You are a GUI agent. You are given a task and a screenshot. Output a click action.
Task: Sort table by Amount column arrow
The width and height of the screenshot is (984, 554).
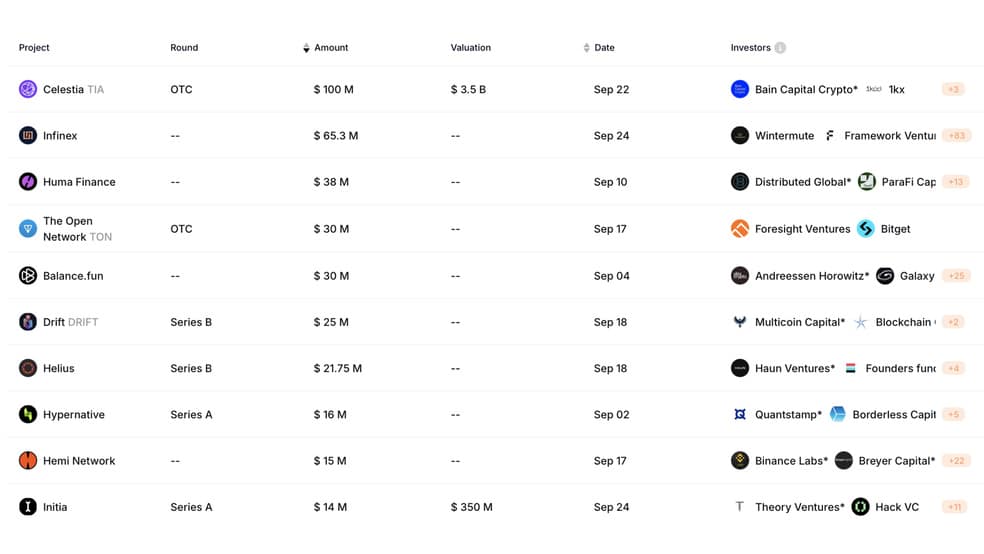(x=306, y=48)
